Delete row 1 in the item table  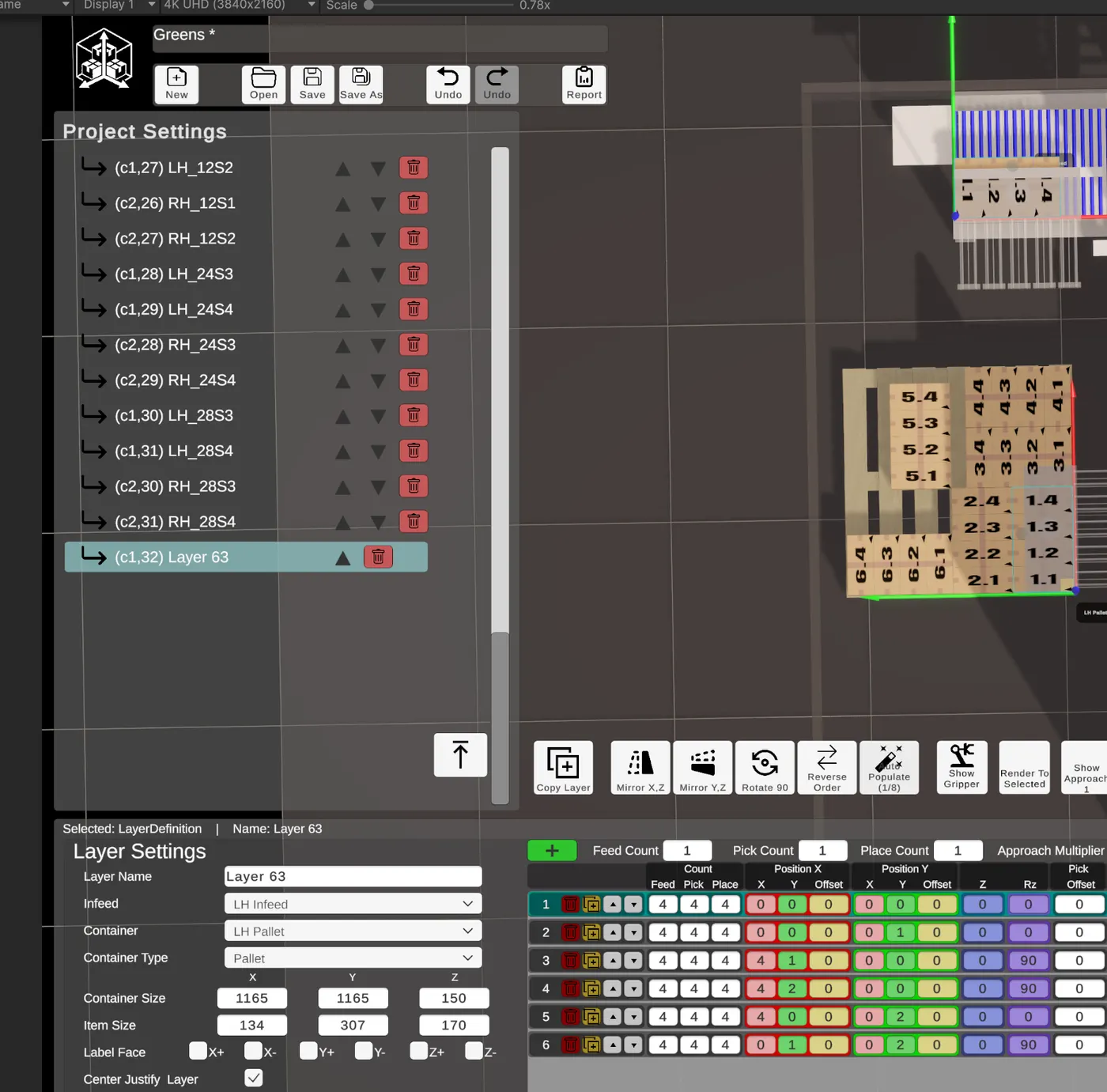coord(570,905)
